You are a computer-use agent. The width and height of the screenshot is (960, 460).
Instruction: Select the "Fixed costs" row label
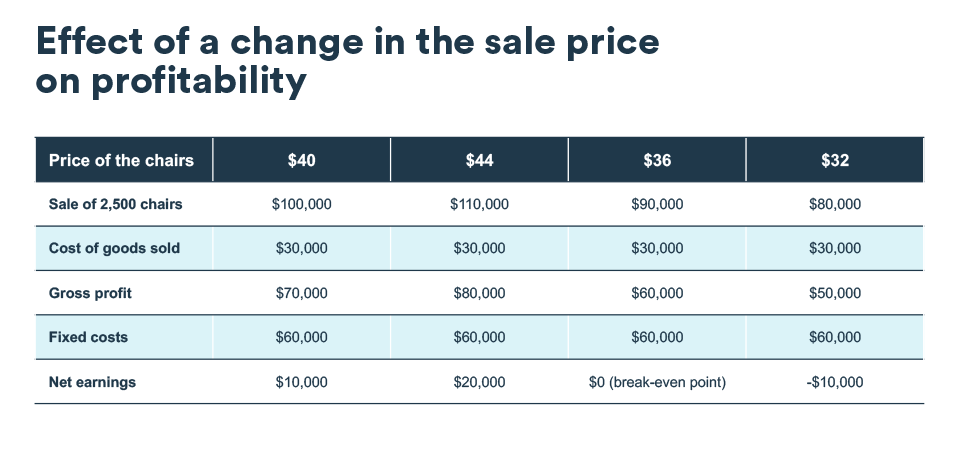88,338
